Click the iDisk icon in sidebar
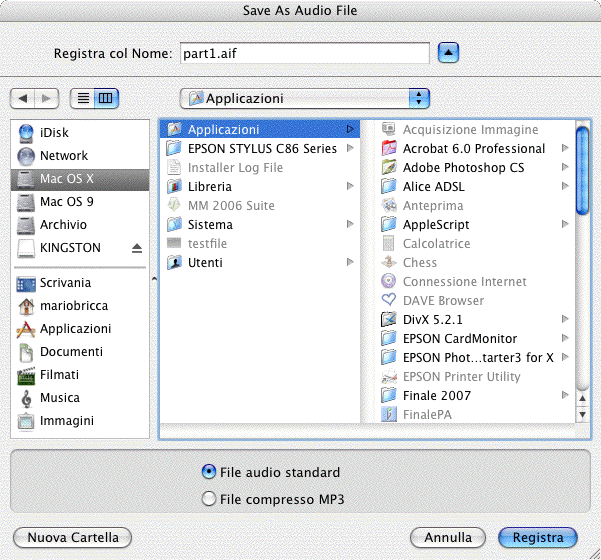 [x=27, y=133]
